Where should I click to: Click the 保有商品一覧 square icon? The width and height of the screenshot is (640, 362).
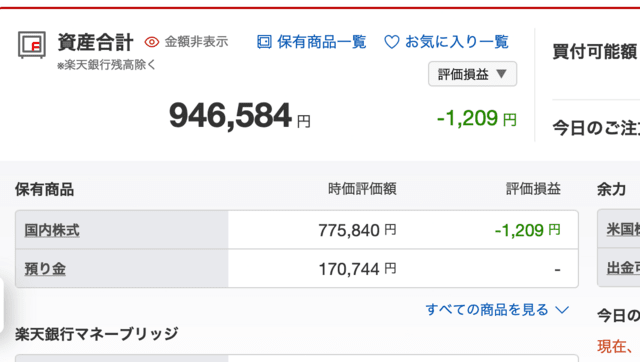[x=264, y=42]
